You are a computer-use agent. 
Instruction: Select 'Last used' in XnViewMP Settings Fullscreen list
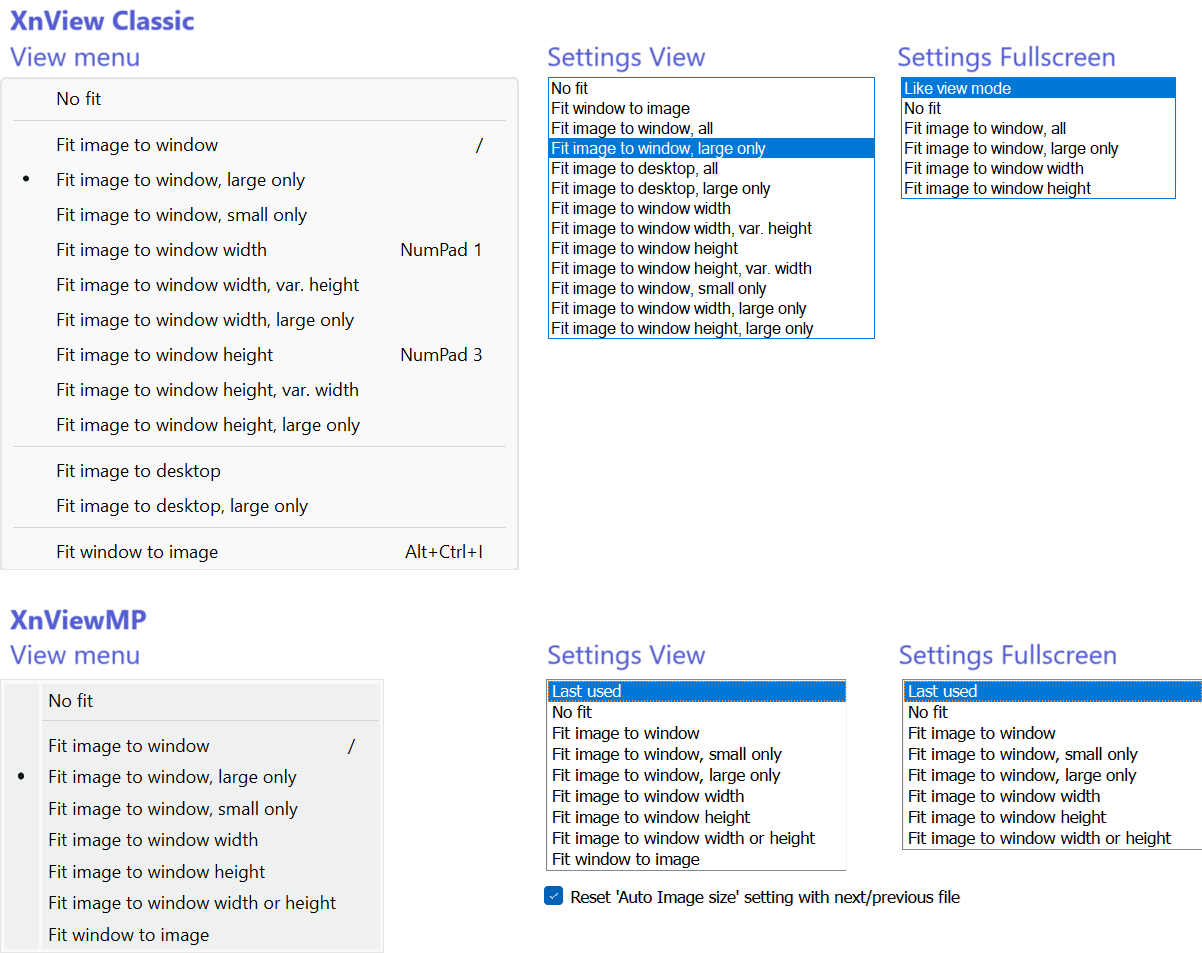click(x=942, y=691)
